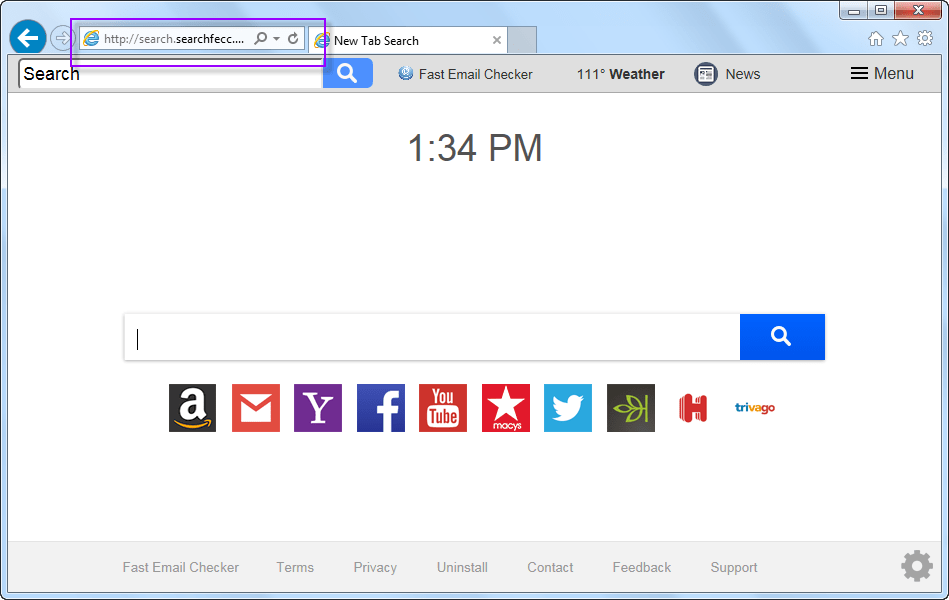Click the Fast Email Checker globe icon
This screenshot has height=600, width=949.
[x=406, y=74]
